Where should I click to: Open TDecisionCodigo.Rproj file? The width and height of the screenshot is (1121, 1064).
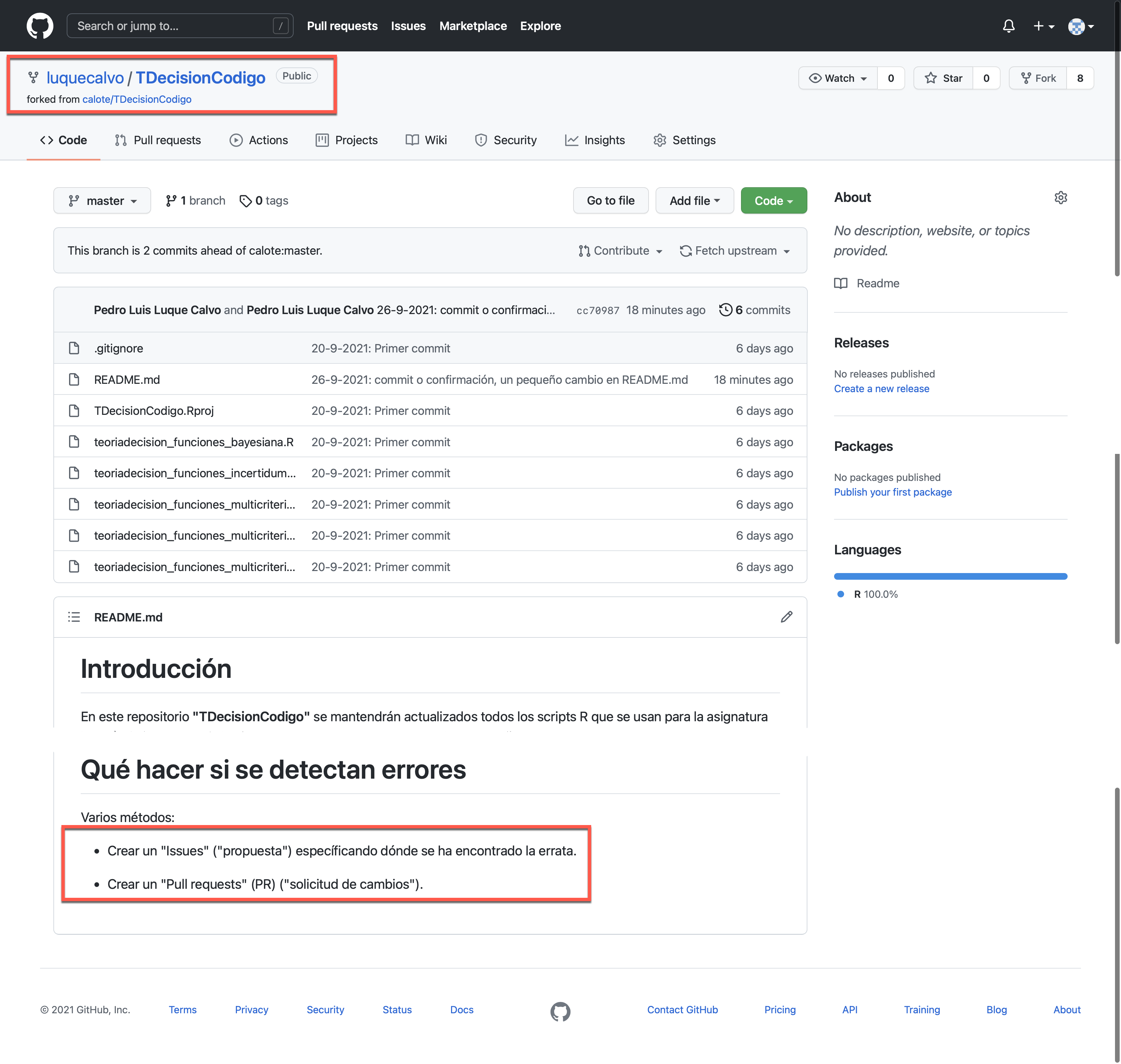154,411
